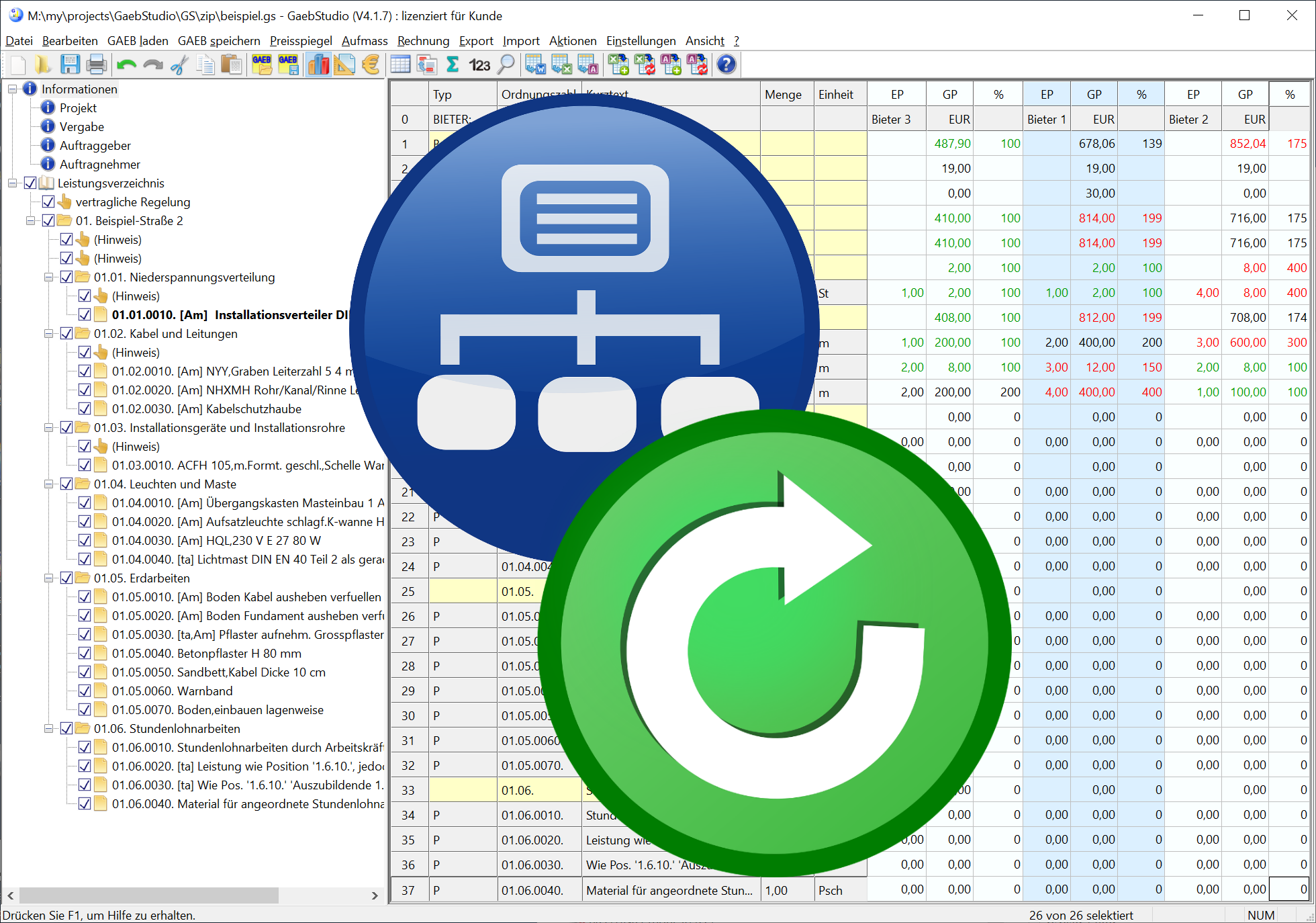Image resolution: width=1316 pixels, height=923 pixels.
Task: Collapse 01.04. Leuchten und Maste node
Action: click(x=48, y=484)
